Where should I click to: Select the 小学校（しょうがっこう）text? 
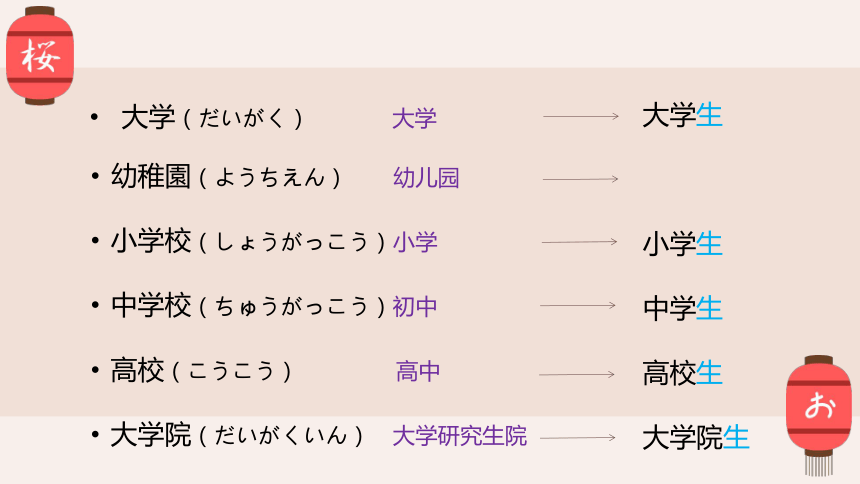(248, 241)
